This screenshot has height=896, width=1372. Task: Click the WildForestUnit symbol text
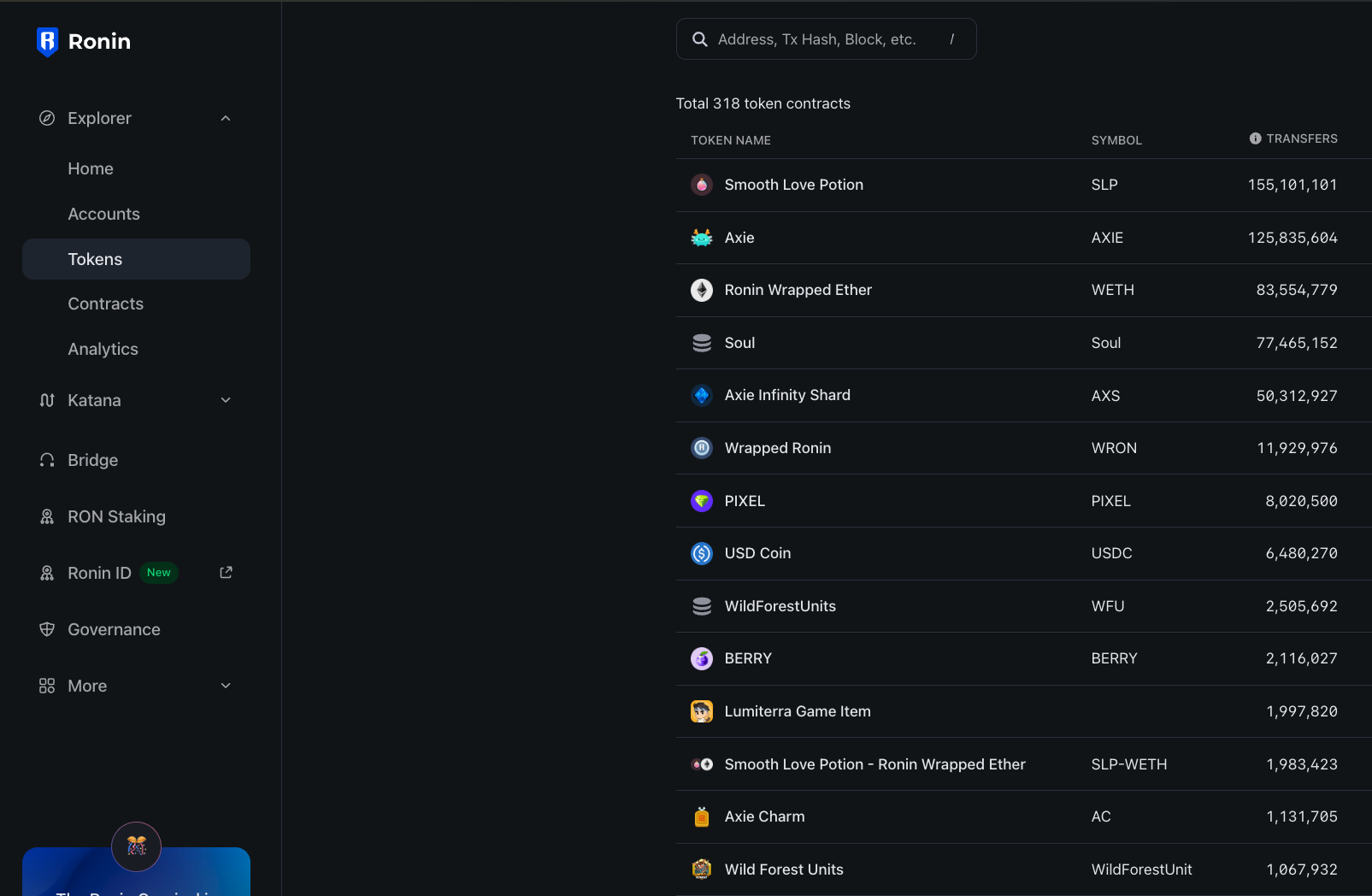(1141, 869)
